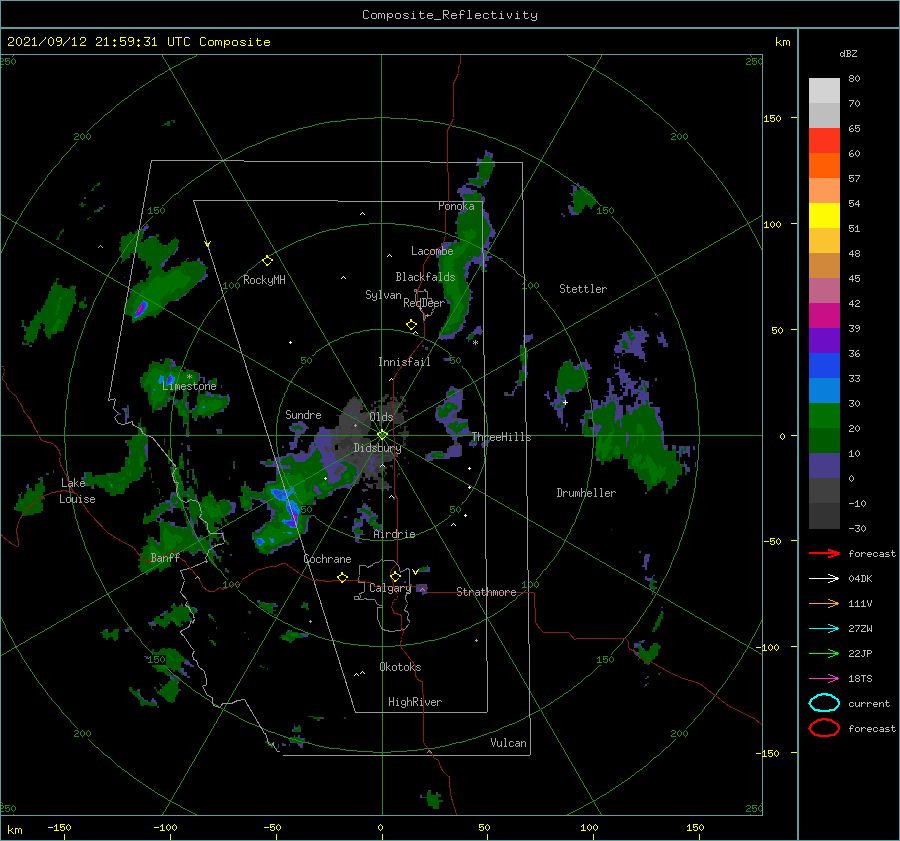Select the light gray 70-80 dBZ swatch
Image resolution: width=900 pixels, height=841 pixels.
point(824,91)
